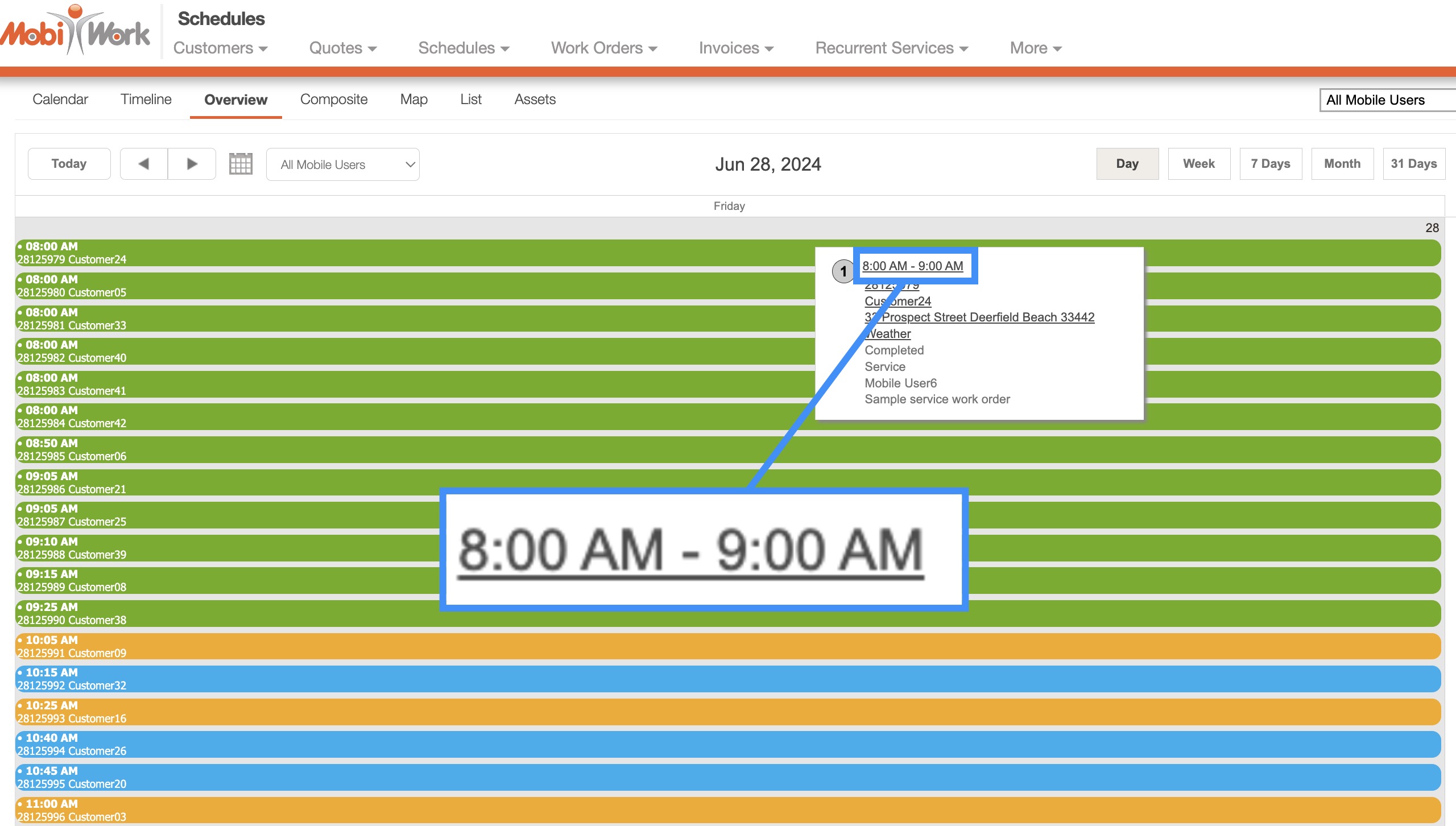Switch to the Timeline tab
This screenshot has width=1456, height=826.
[146, 100]
